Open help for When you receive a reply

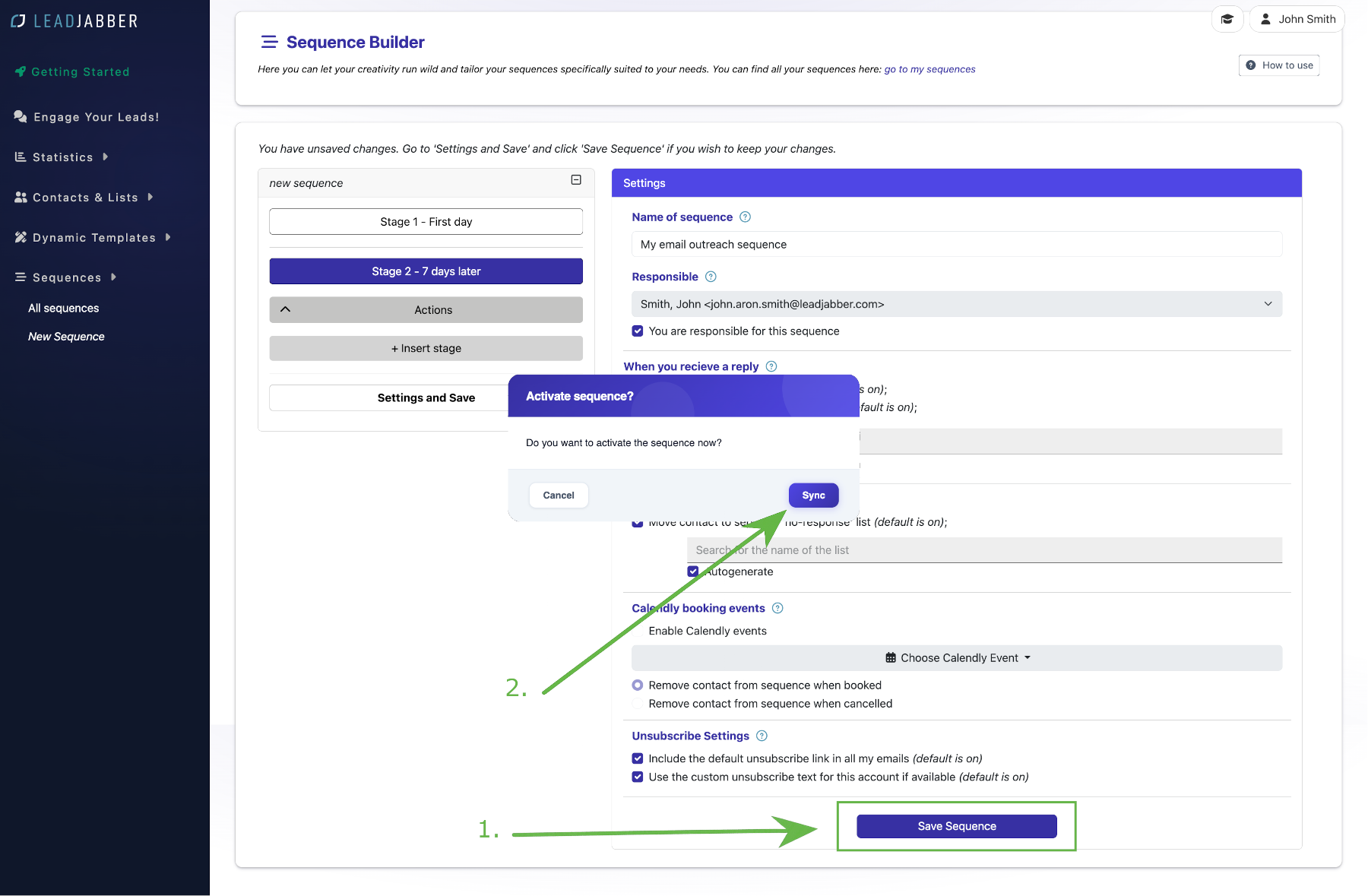click(x=771, y=366)
